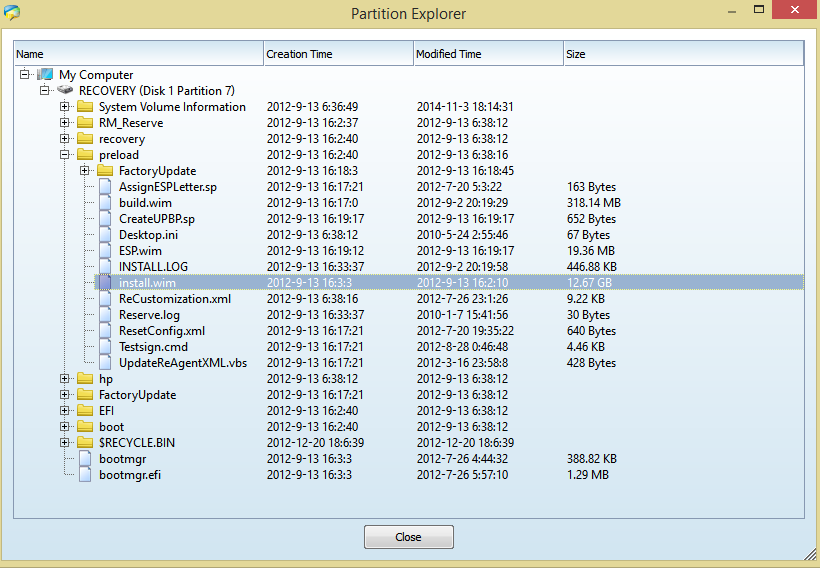This screenshot has width=820, height=568.
Task: Select the build.wim file name
Action: pos(145,203)
